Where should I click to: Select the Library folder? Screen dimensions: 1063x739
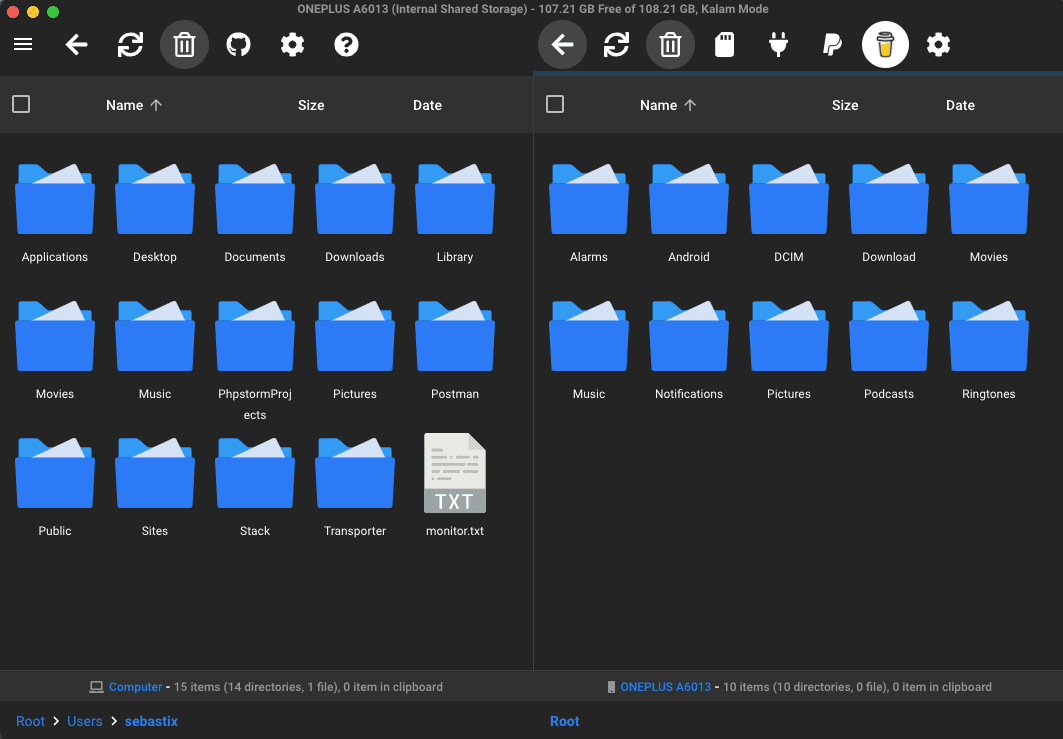[455, 214]
